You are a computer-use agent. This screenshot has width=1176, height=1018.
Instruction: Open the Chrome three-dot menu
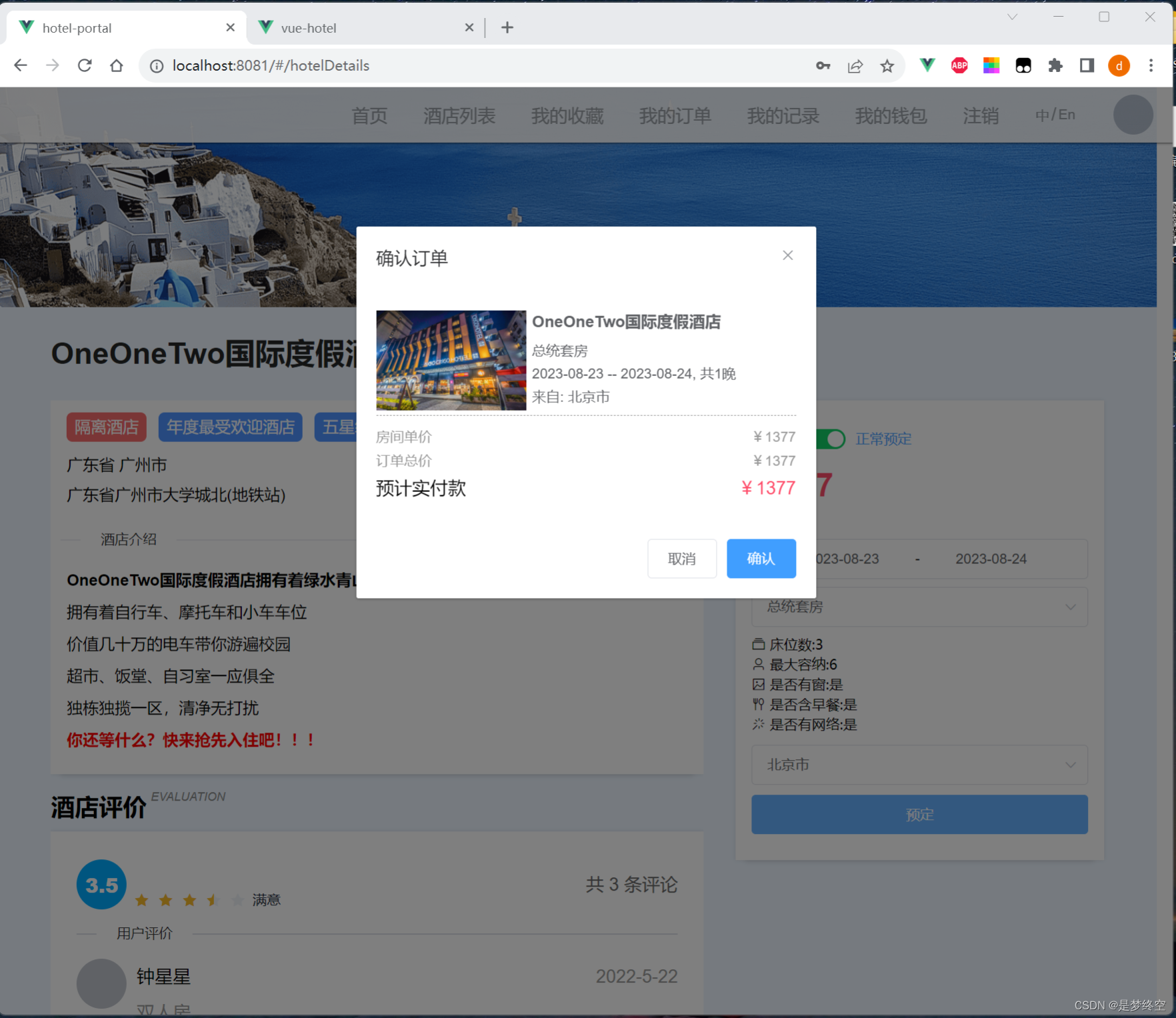1151,65
